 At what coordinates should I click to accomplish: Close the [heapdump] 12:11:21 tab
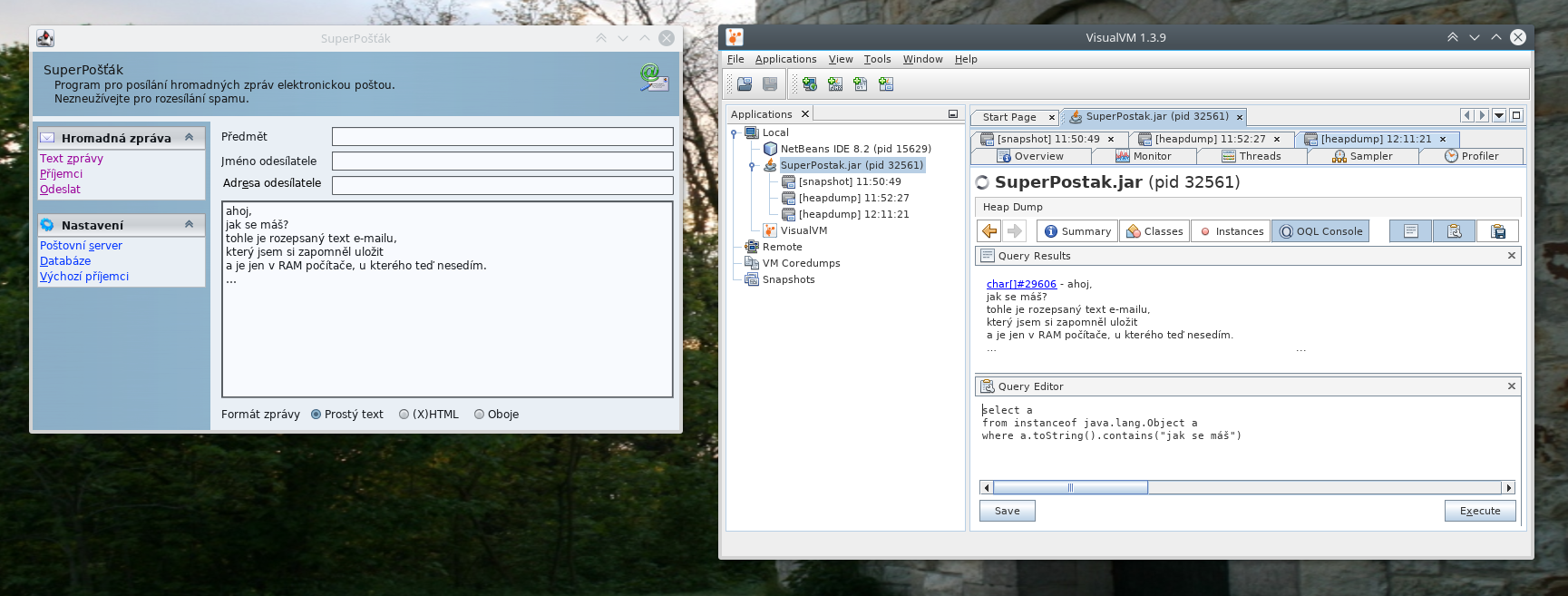1443,140
